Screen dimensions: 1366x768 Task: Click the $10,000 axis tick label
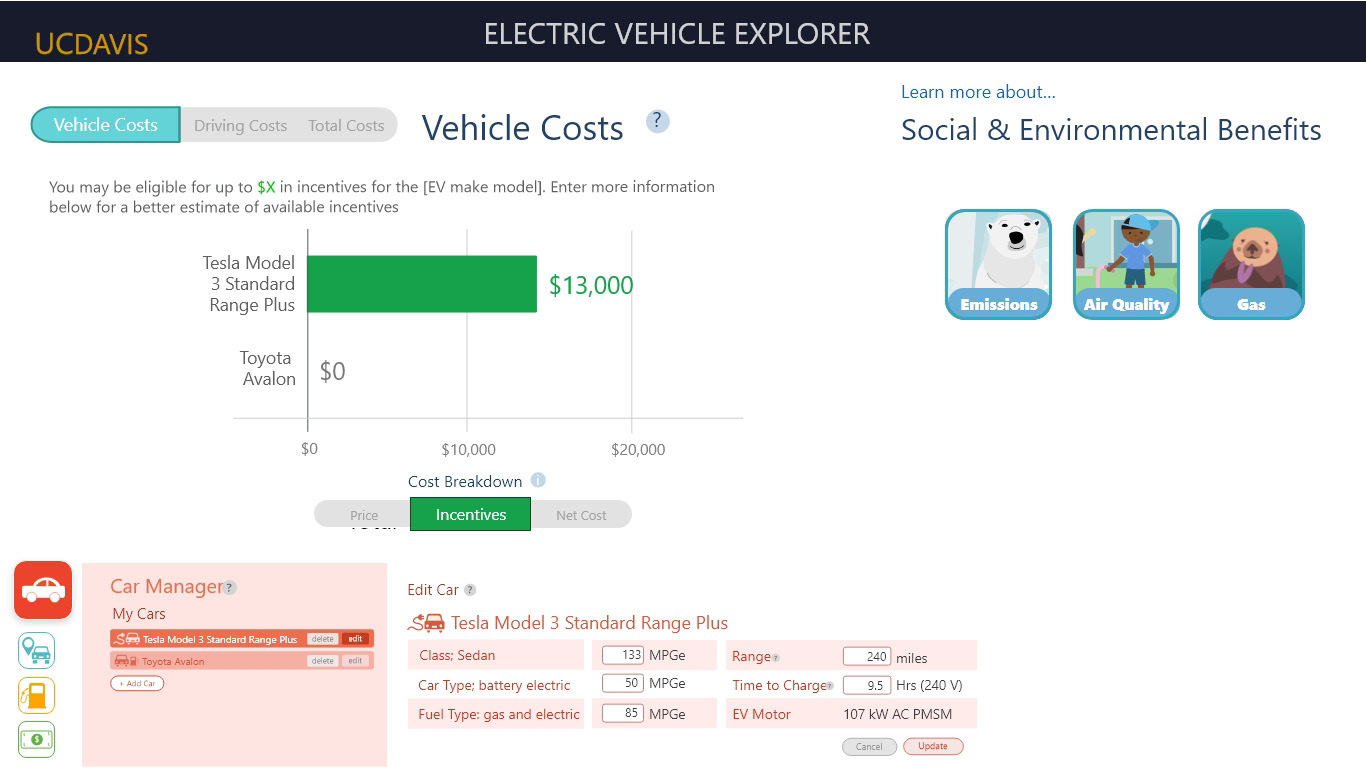[468, 449]
